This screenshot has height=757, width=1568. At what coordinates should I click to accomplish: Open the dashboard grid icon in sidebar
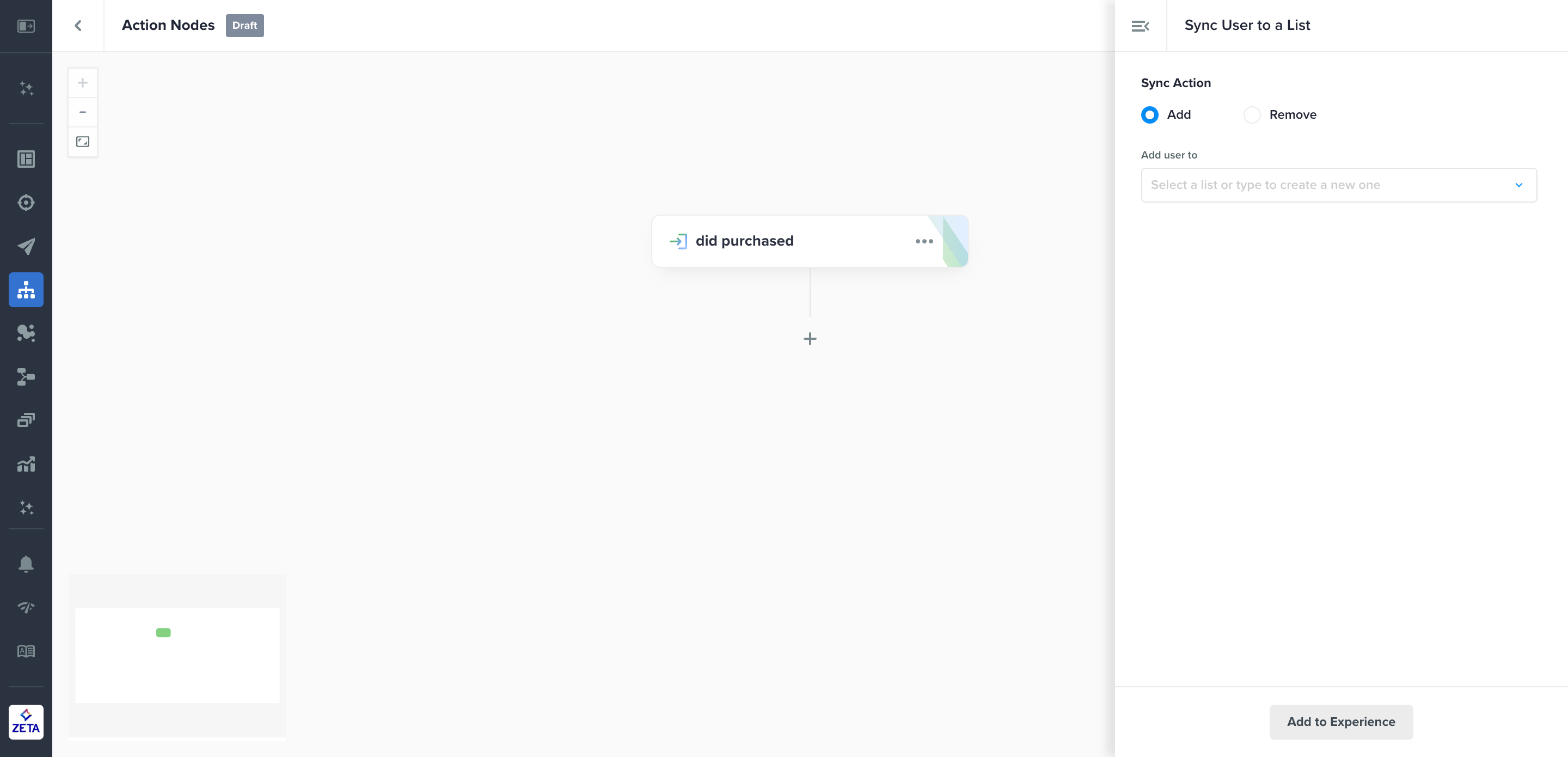[x=26, y=159]
